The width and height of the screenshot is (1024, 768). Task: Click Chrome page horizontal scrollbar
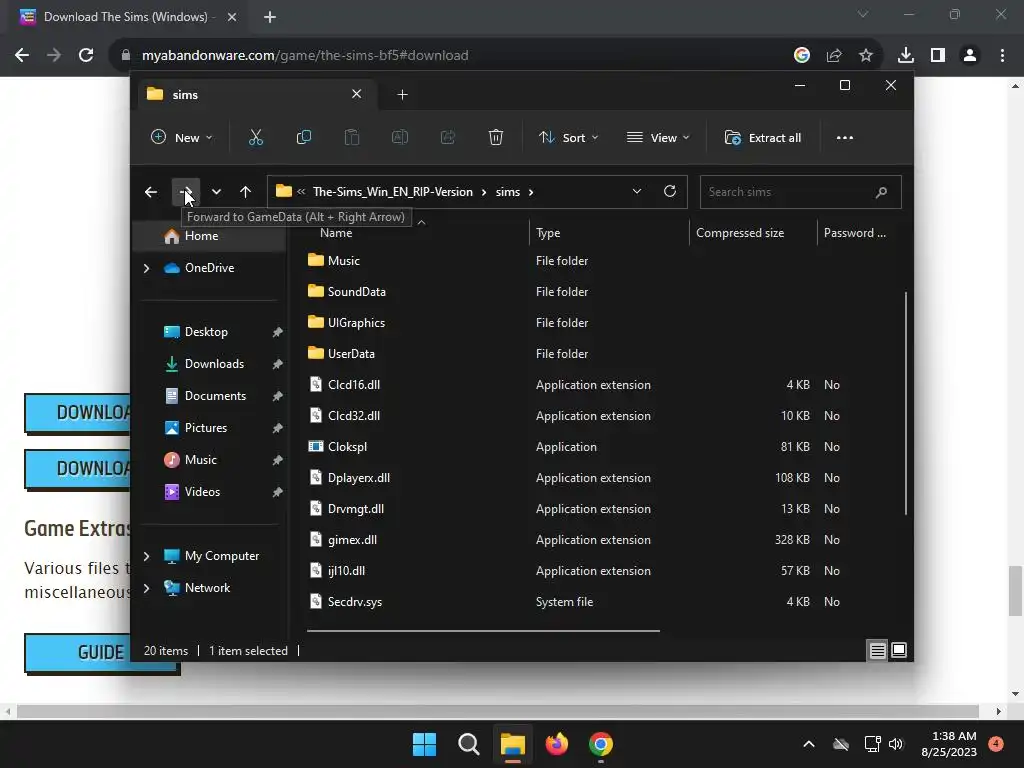pyautogui.click(x=497, y=711)
